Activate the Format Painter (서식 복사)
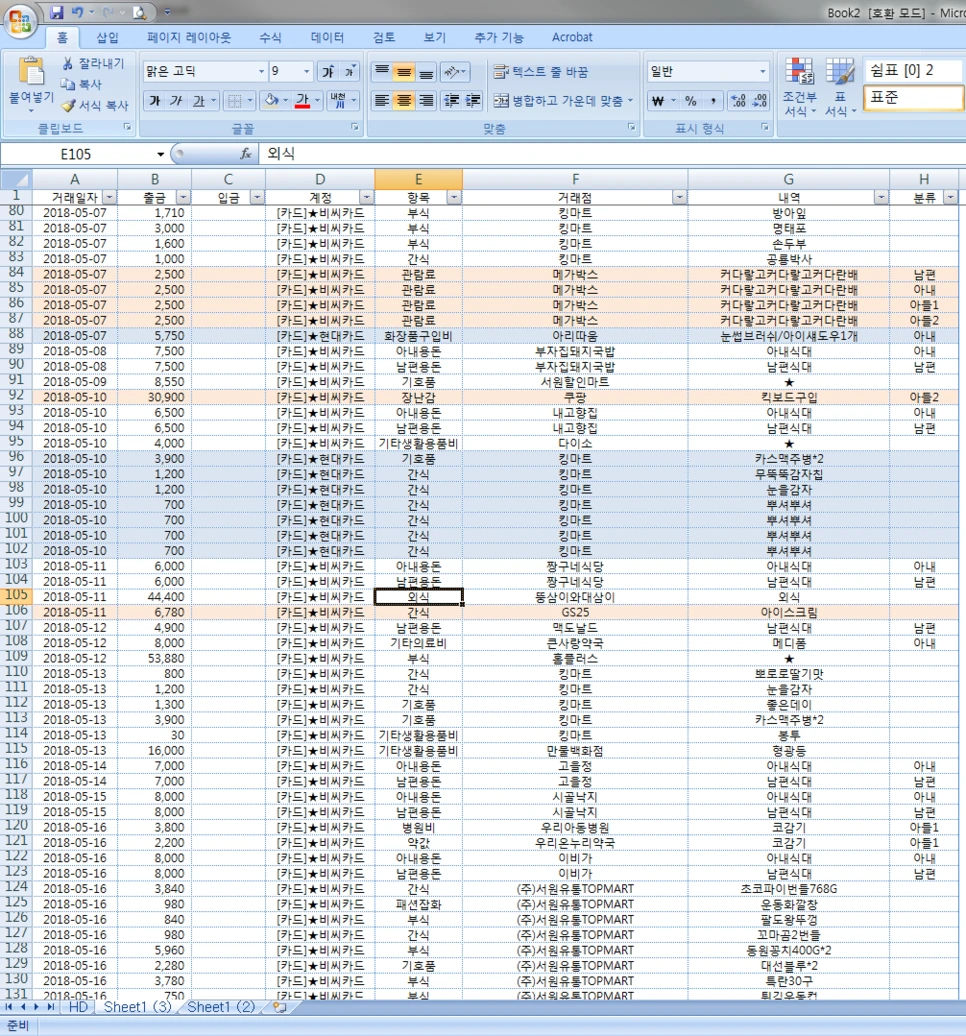Screen dimensions: 966x1036 point(94,105)
